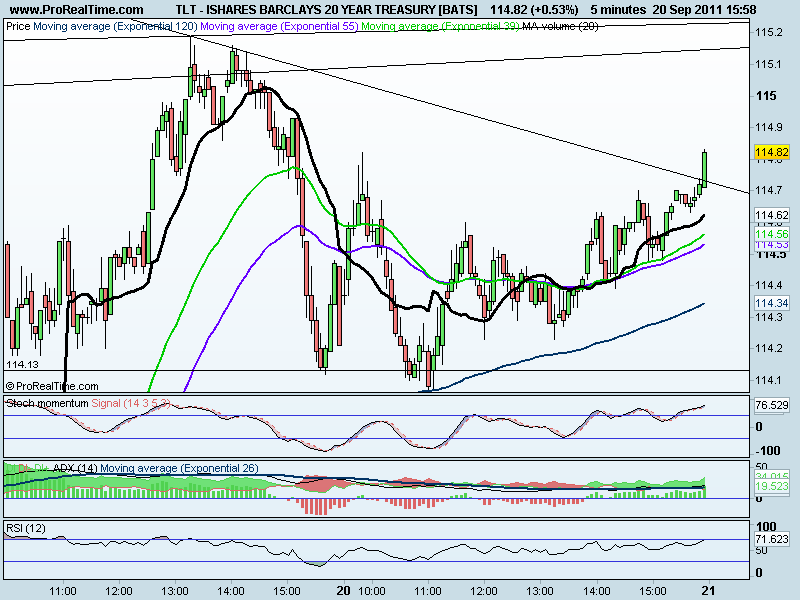The width and height of the screenshot is (800, 600).
Task: Click the 5 minutes timeframe label
Action: coord(618,9)
